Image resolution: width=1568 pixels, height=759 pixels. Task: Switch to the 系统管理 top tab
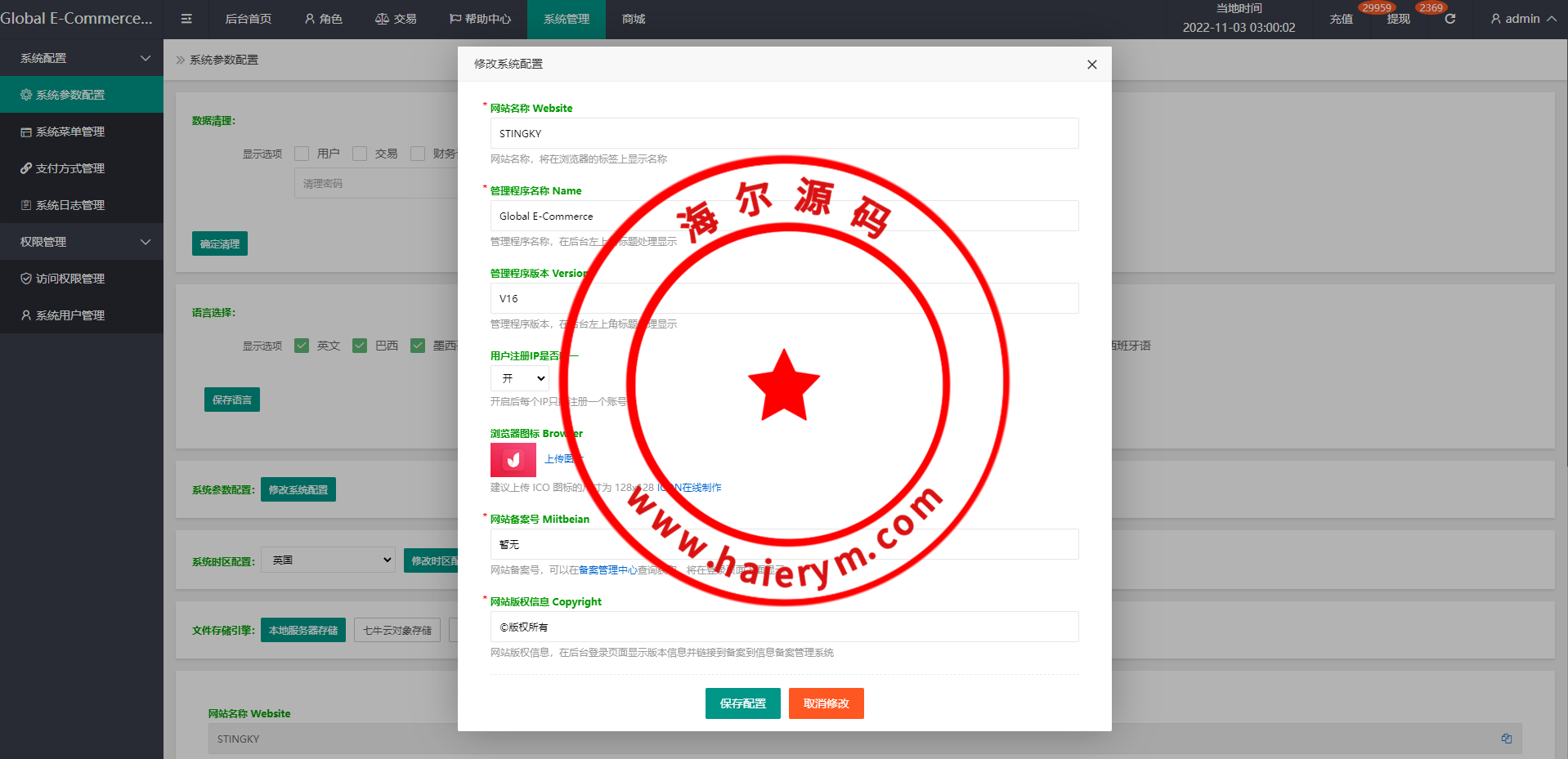[x=567, y=19]
